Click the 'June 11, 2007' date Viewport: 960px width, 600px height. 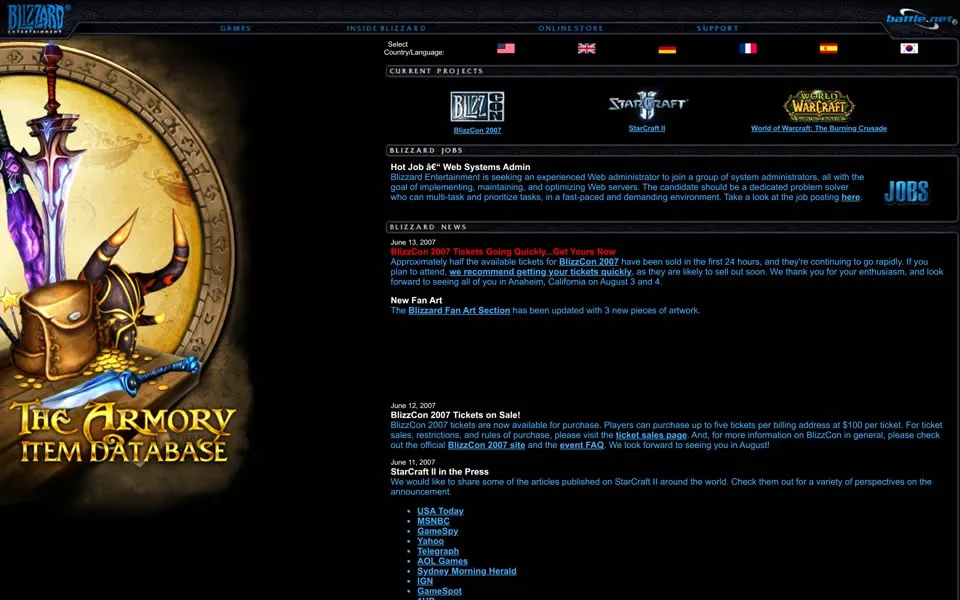[413, 463]
